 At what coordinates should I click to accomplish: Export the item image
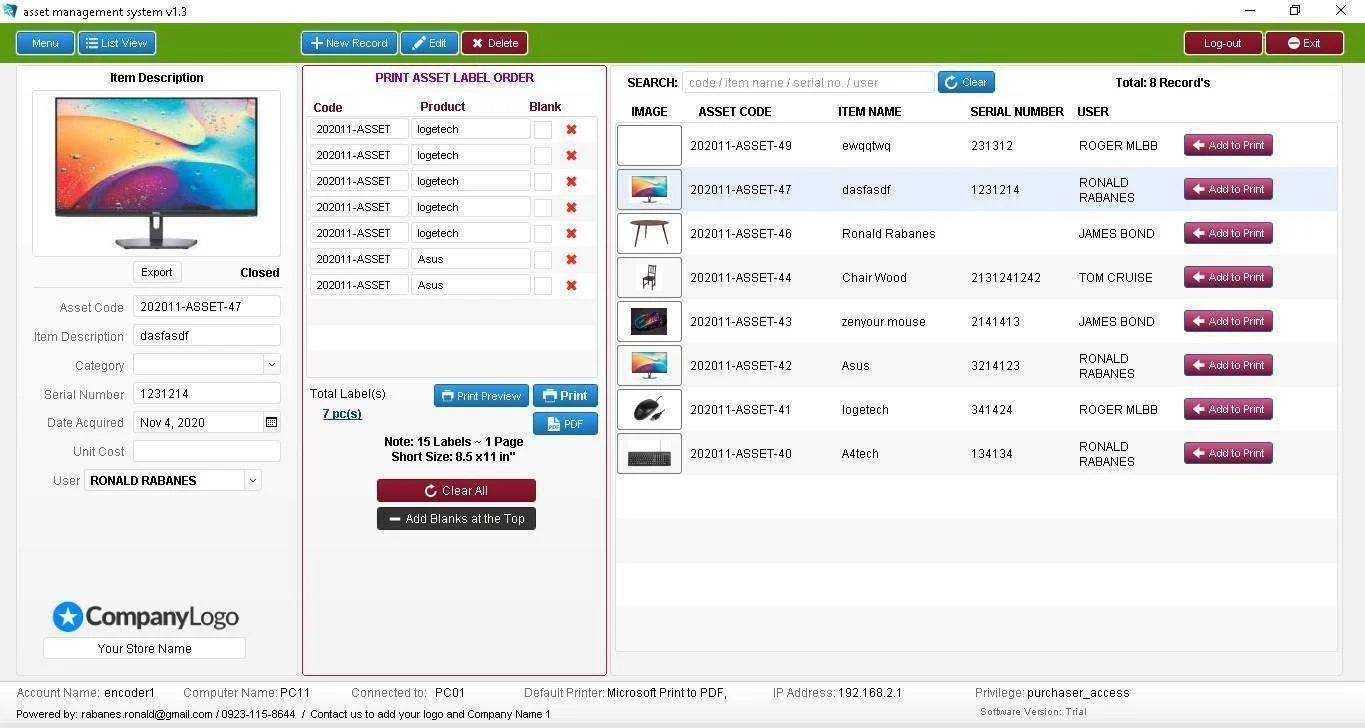[156, 272]
